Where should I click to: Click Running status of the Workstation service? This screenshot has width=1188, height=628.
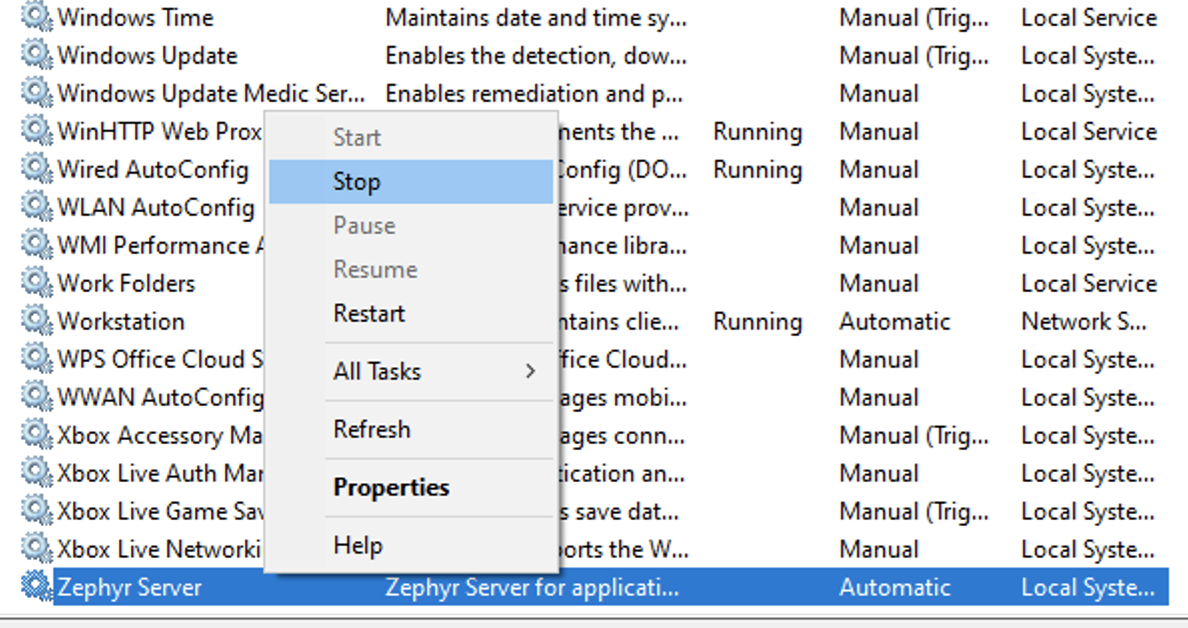(757, 321)
